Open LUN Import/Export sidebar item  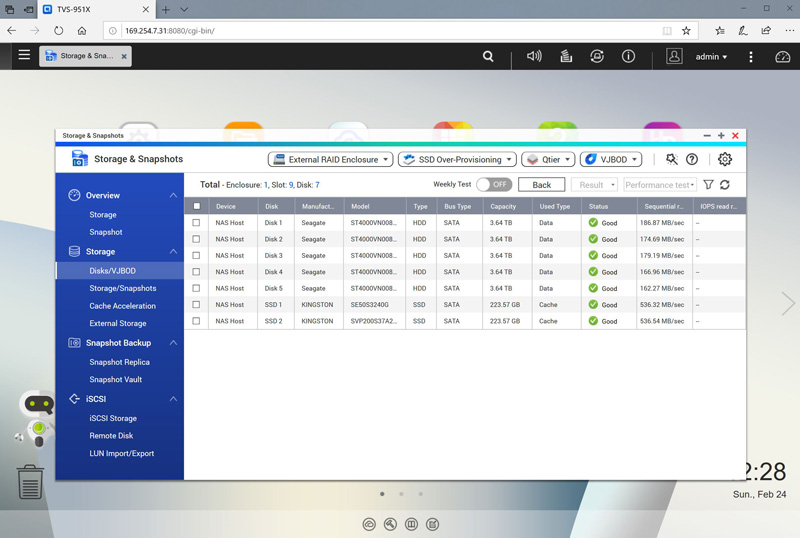point(121,453)
